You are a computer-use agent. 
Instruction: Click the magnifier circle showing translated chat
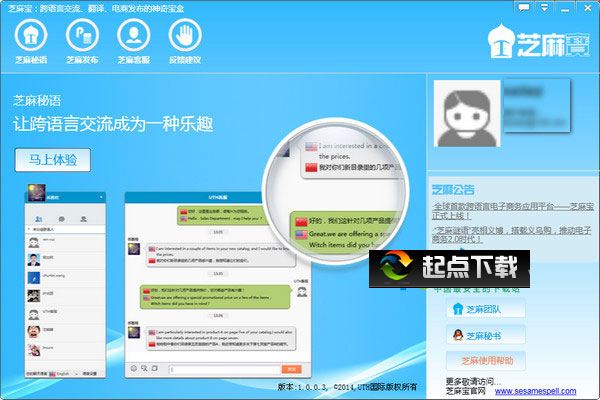[x=336, y=191]
